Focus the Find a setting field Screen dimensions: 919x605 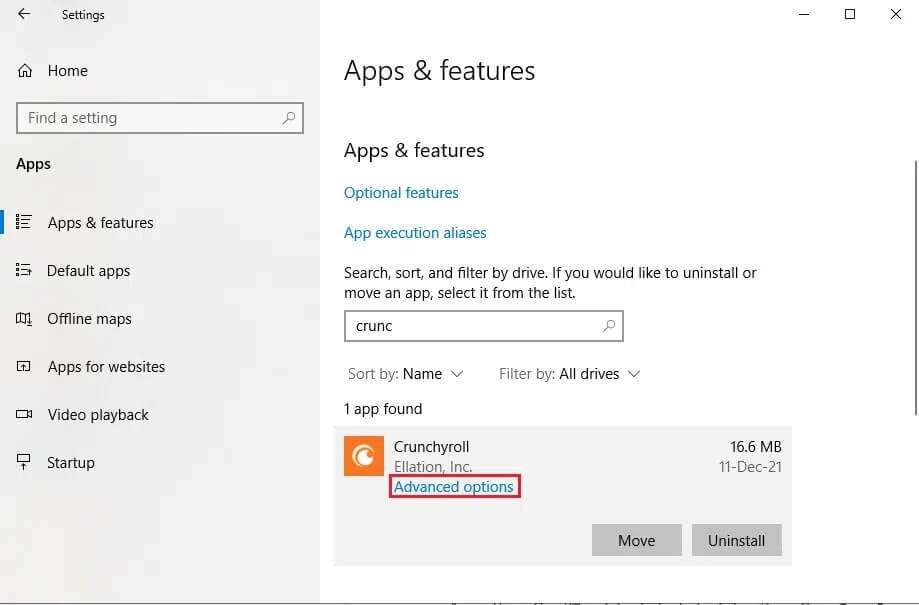[159, 118]
